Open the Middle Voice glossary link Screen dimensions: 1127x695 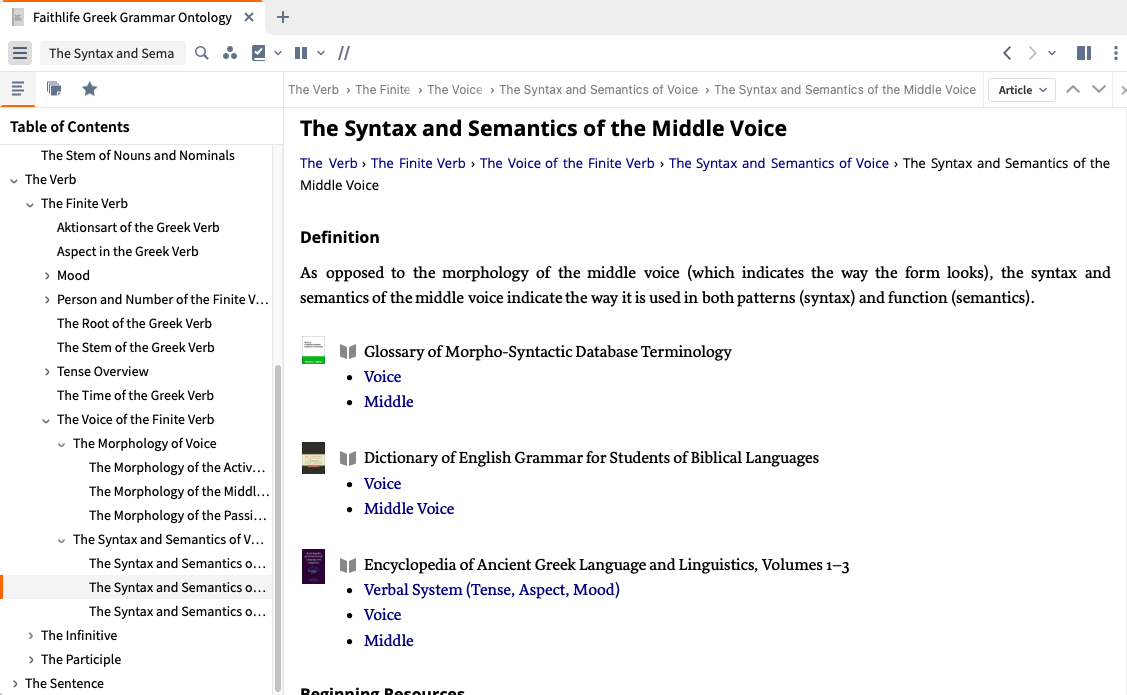pos(388,401)
